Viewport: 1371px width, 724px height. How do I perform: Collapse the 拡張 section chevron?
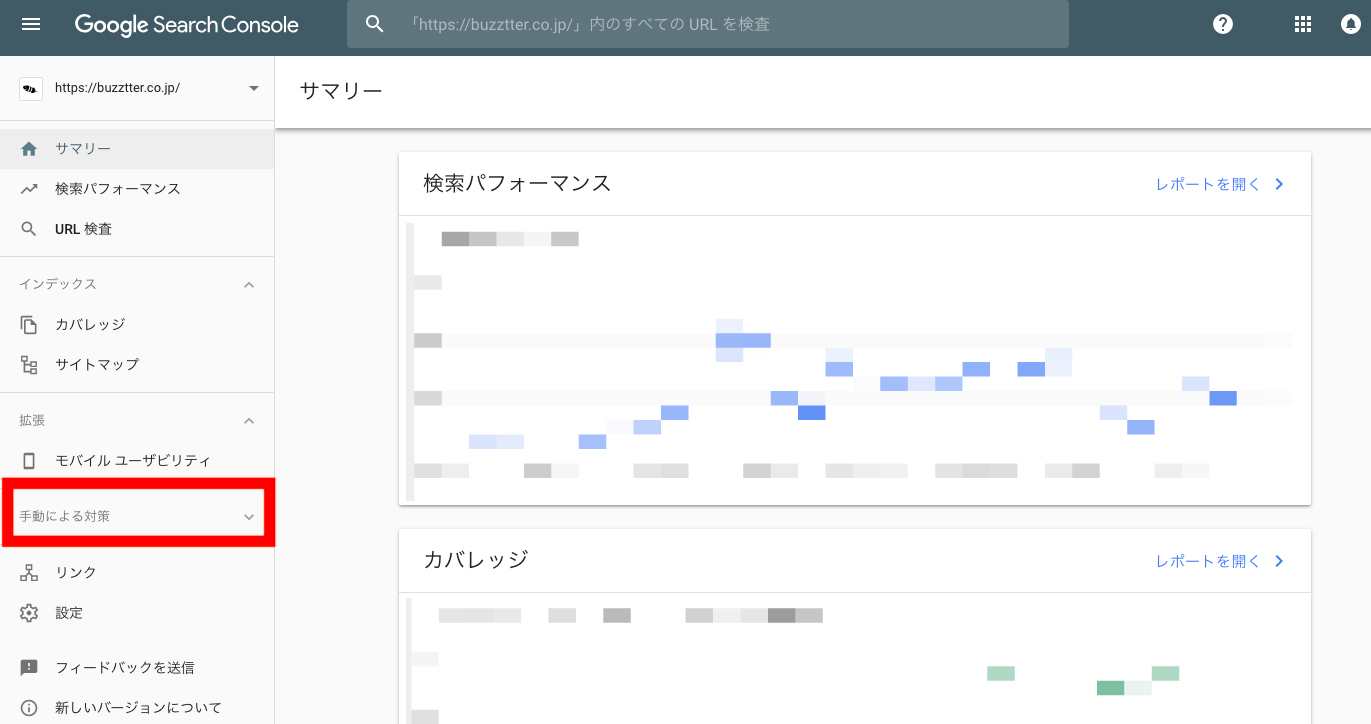click(x=249, y=421)
